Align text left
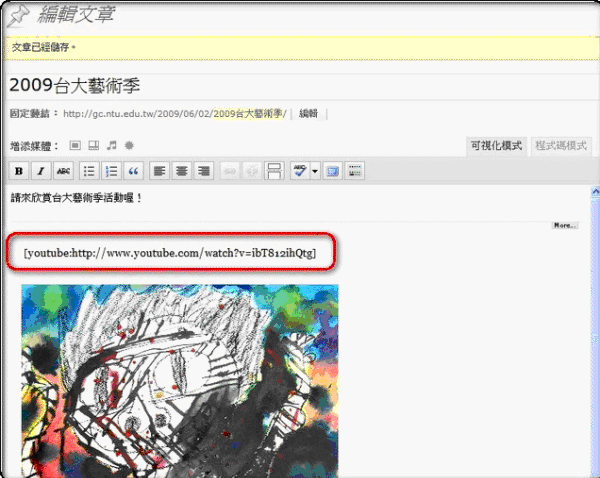The height and width of the screenshot is (478, 600). point(159,171)
